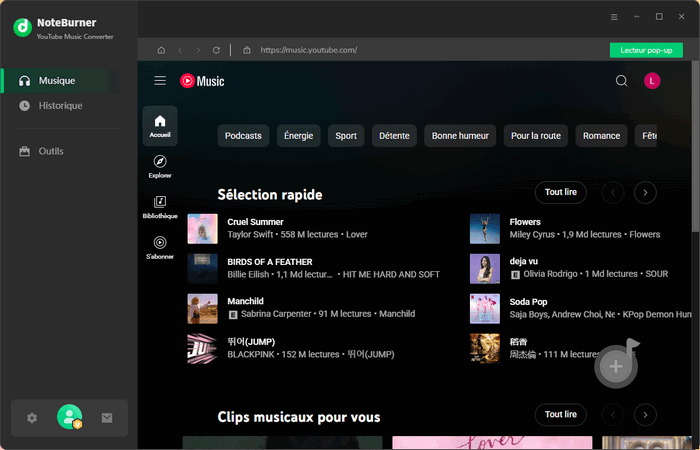Click Tout lire for Clips musicaux
700x450 pixels.
[x=561, y=415]
